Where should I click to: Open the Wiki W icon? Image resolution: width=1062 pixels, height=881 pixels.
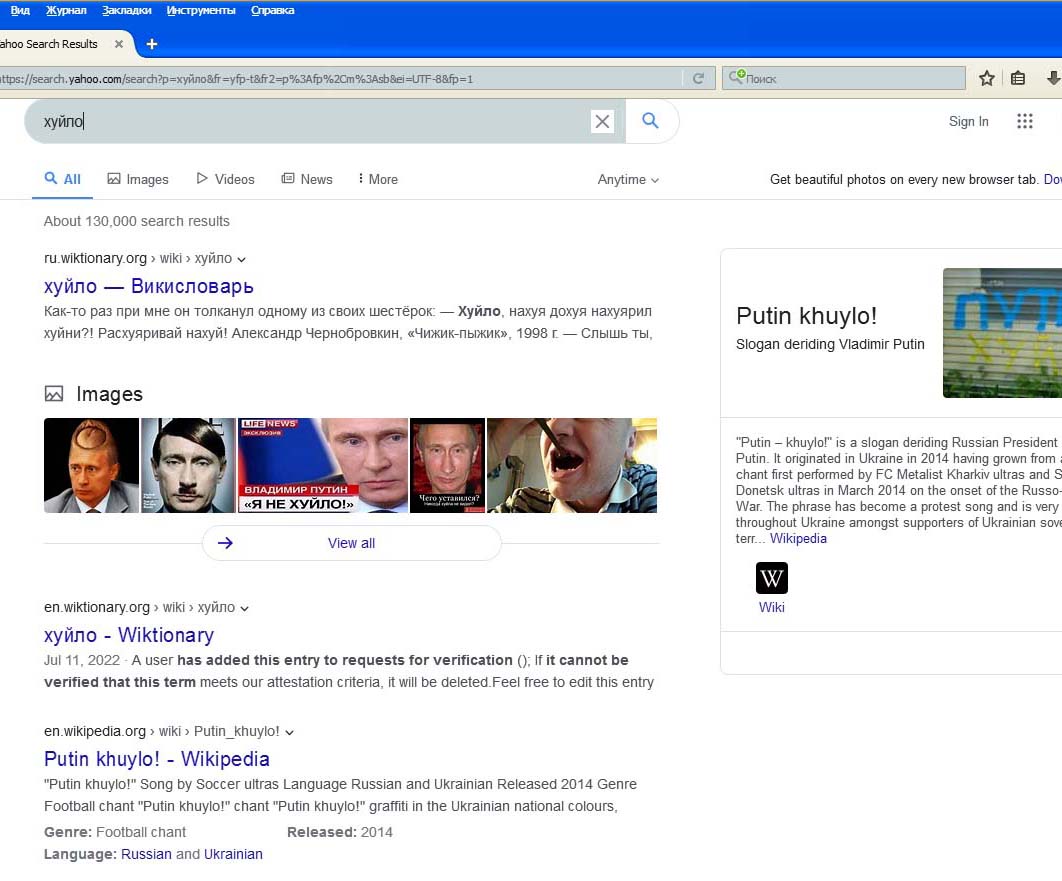tap(771, 578)
